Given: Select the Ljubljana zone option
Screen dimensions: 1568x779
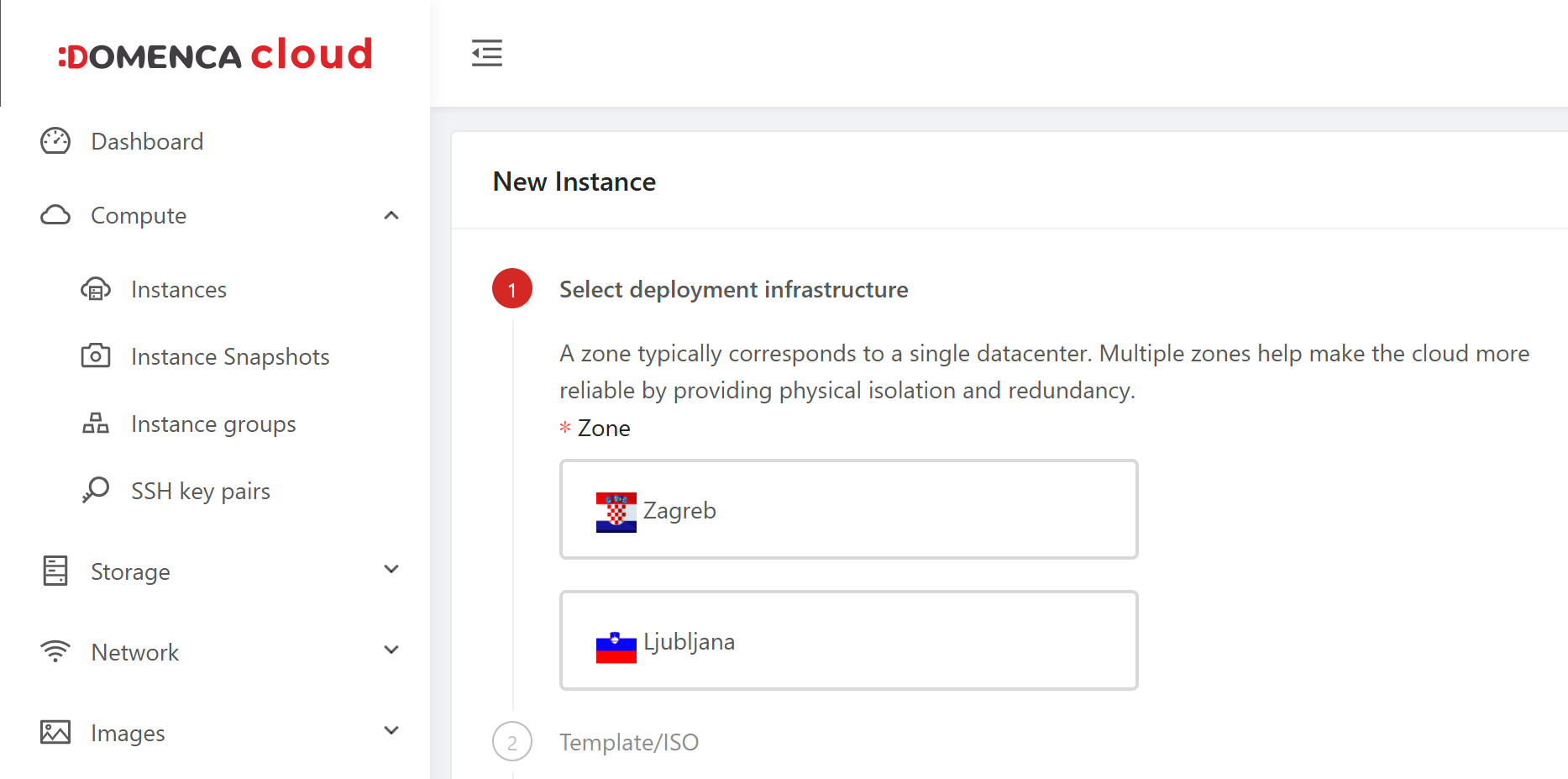Looking at the screenshot, I should coord(848,640).
